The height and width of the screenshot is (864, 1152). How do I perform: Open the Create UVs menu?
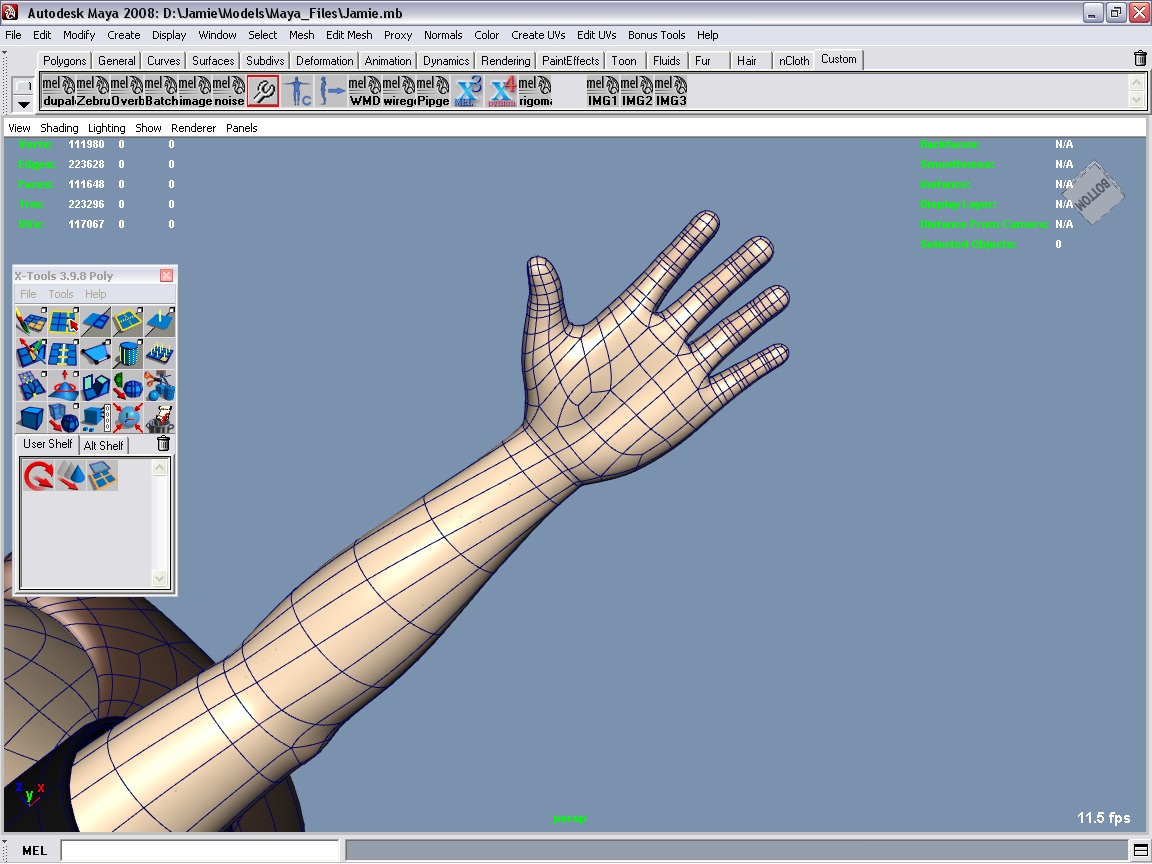538,35
